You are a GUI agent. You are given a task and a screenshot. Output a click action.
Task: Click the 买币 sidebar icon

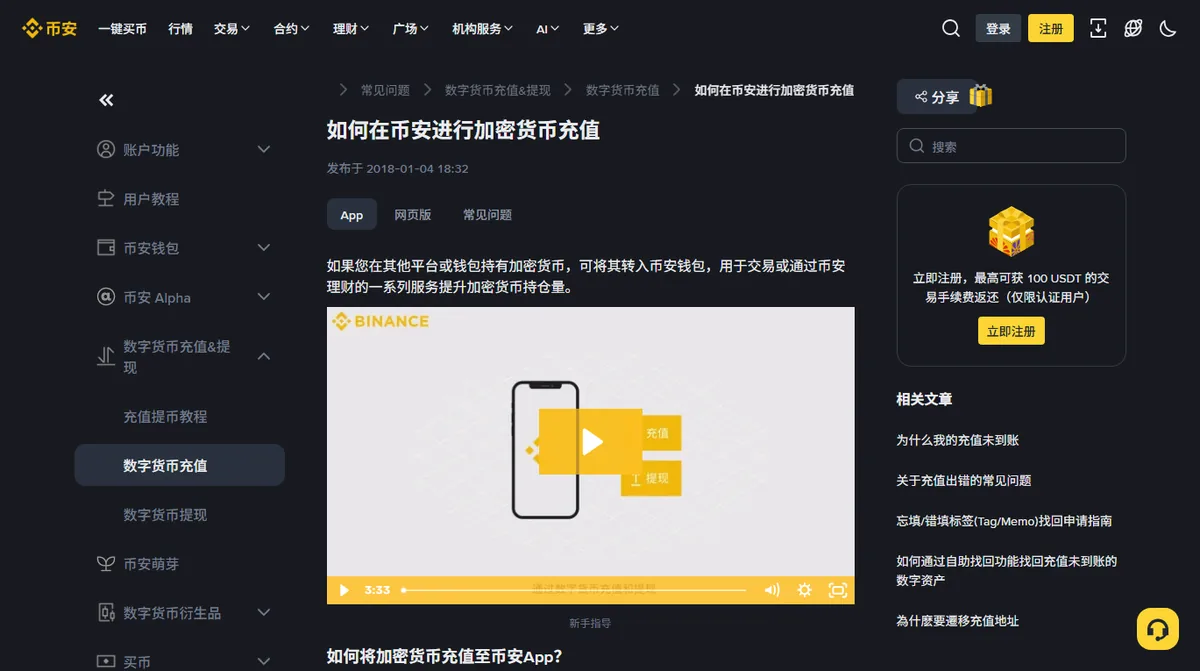pyautogui.click(x=106, y=661)
